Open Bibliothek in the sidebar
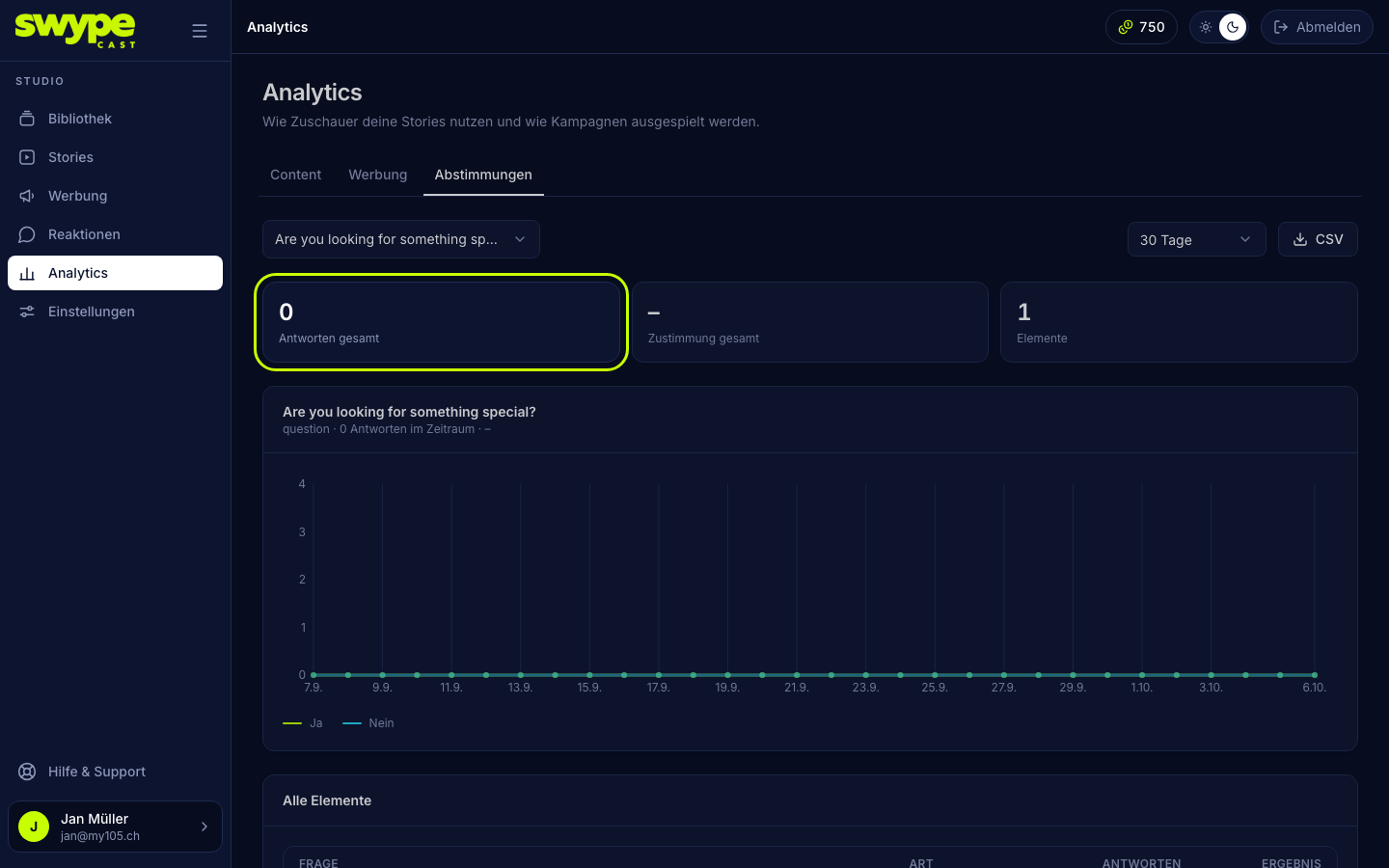The image size is (1389, 868). [115, 119]
